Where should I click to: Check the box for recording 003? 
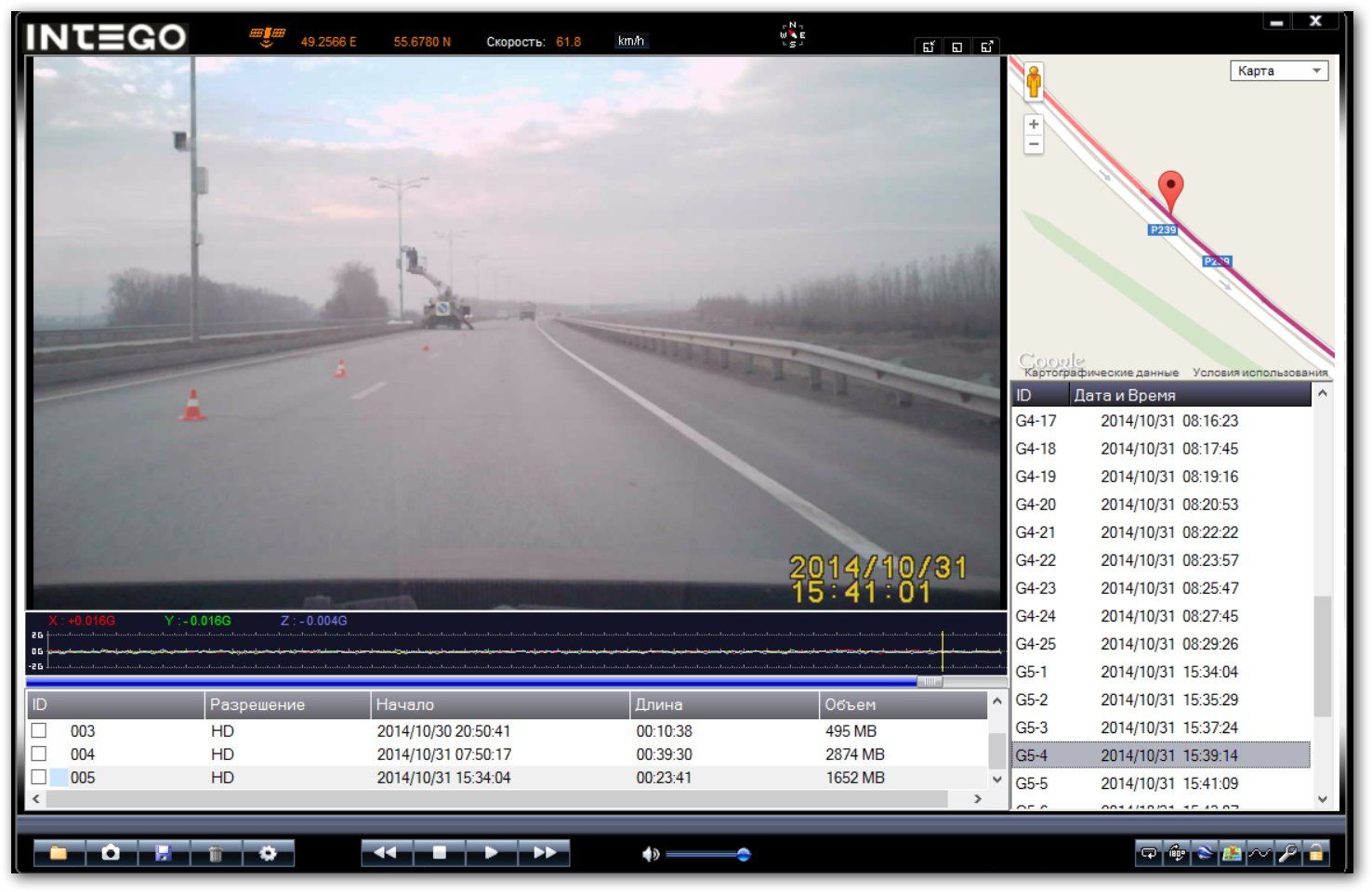tap(39, 730)
